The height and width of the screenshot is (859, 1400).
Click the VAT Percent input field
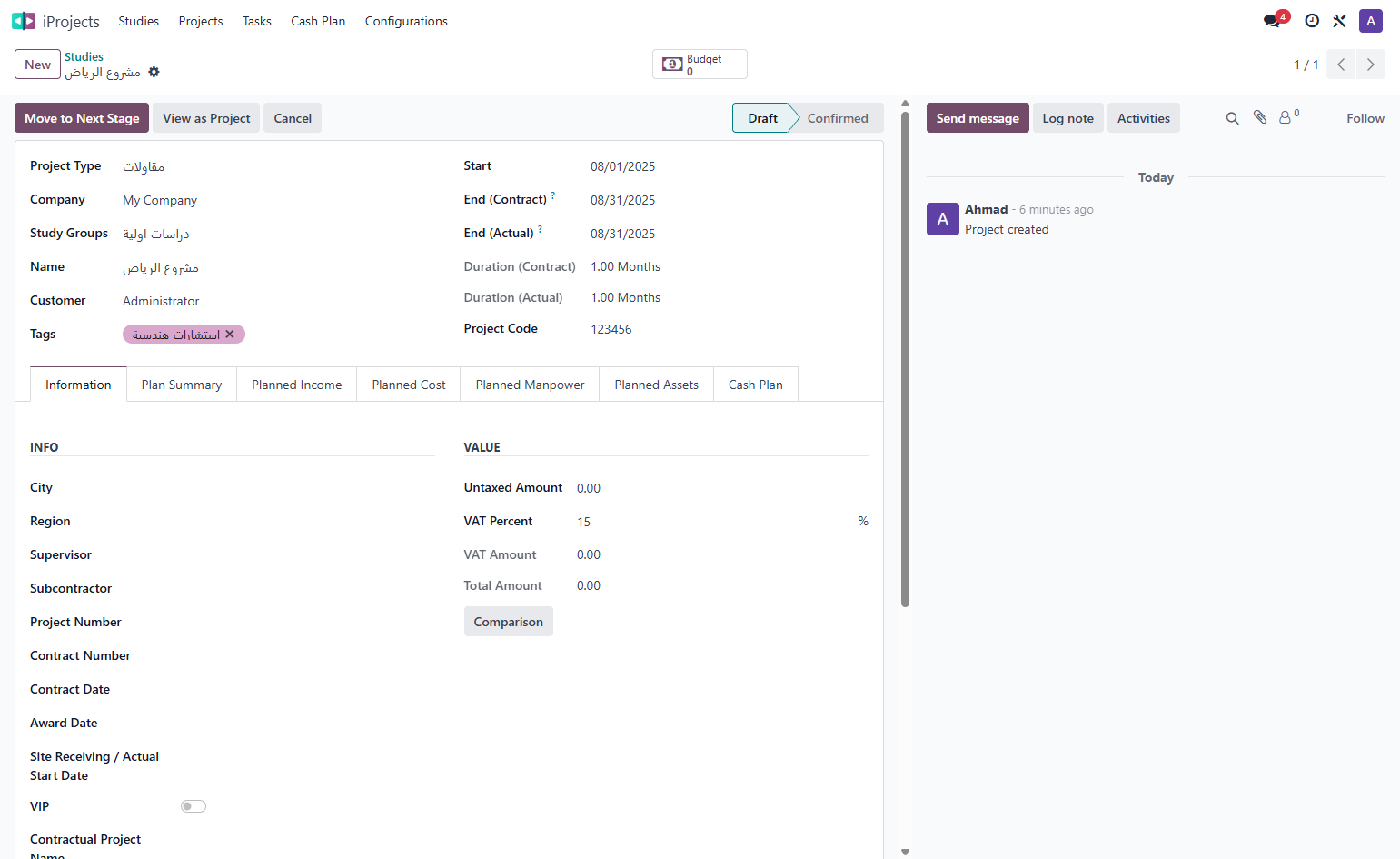pos(716,522)
